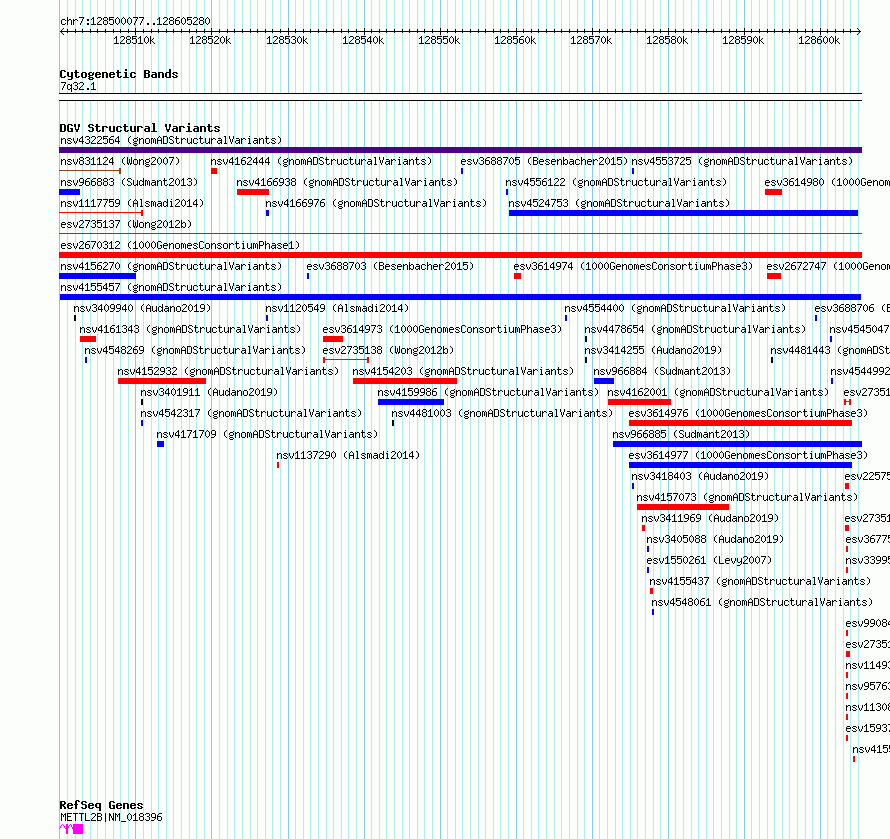Click the nsv4322564 purple variant bar
The height and width of the screenshot is (839, 890).
click(460, 150)
